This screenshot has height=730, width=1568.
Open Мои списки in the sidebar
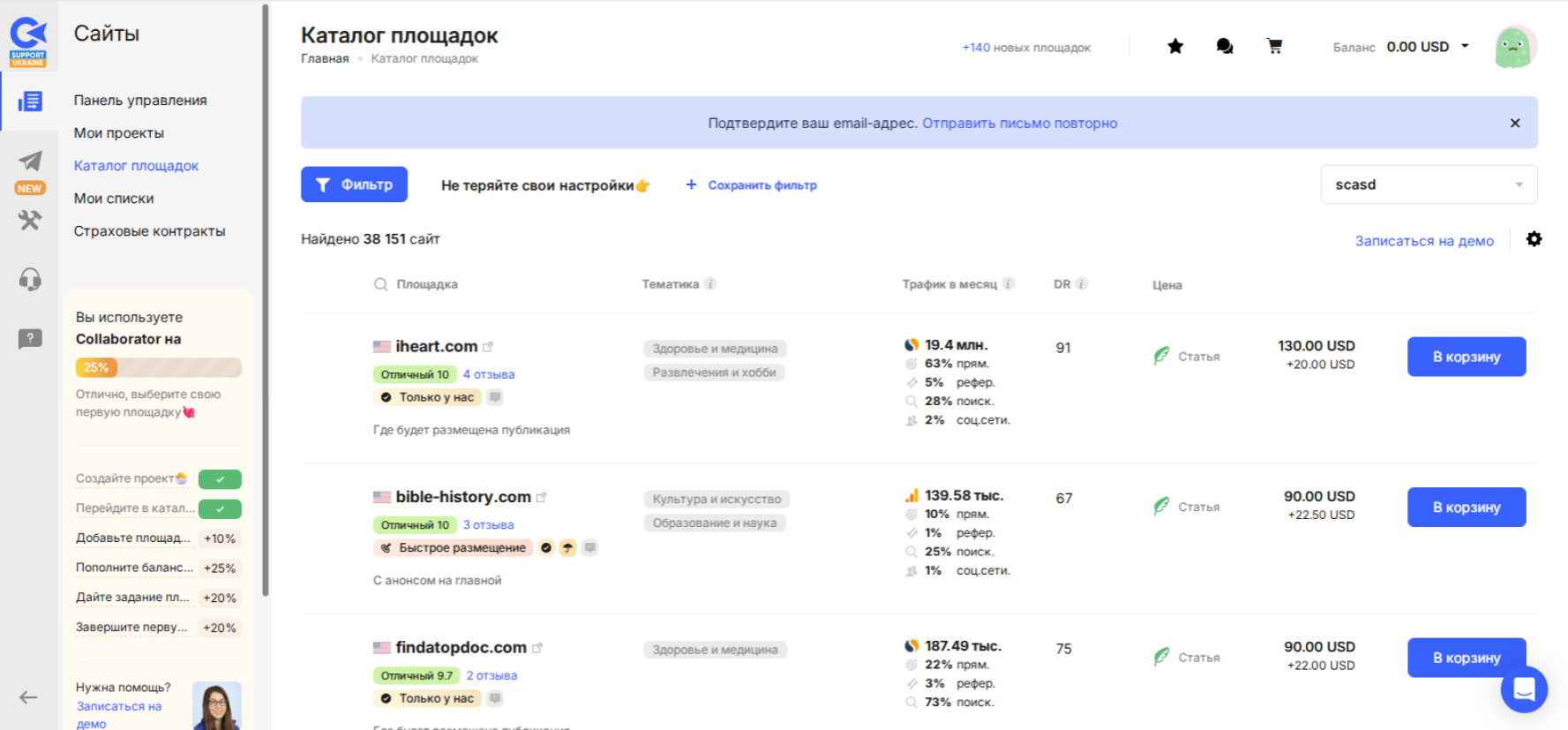point(114,199)
